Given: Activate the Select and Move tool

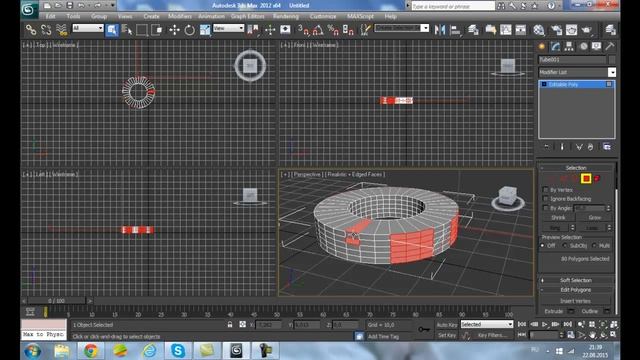Looking at the screenshot, I should [x=174, y=30].
